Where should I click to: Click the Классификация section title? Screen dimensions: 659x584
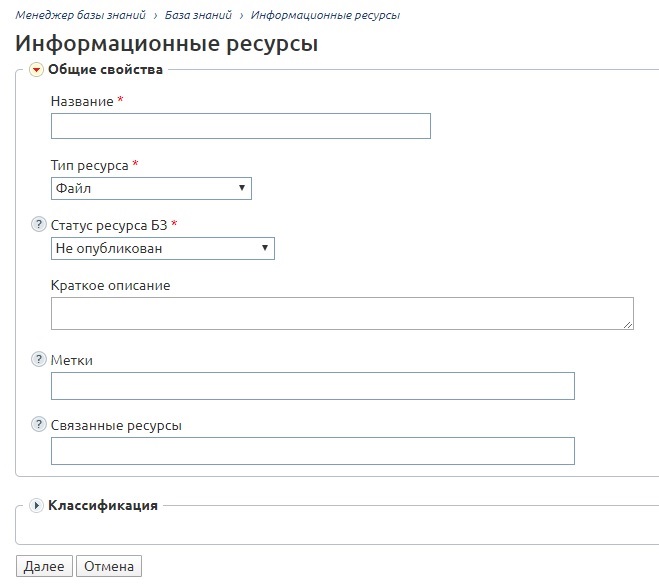tap(103, 505)
